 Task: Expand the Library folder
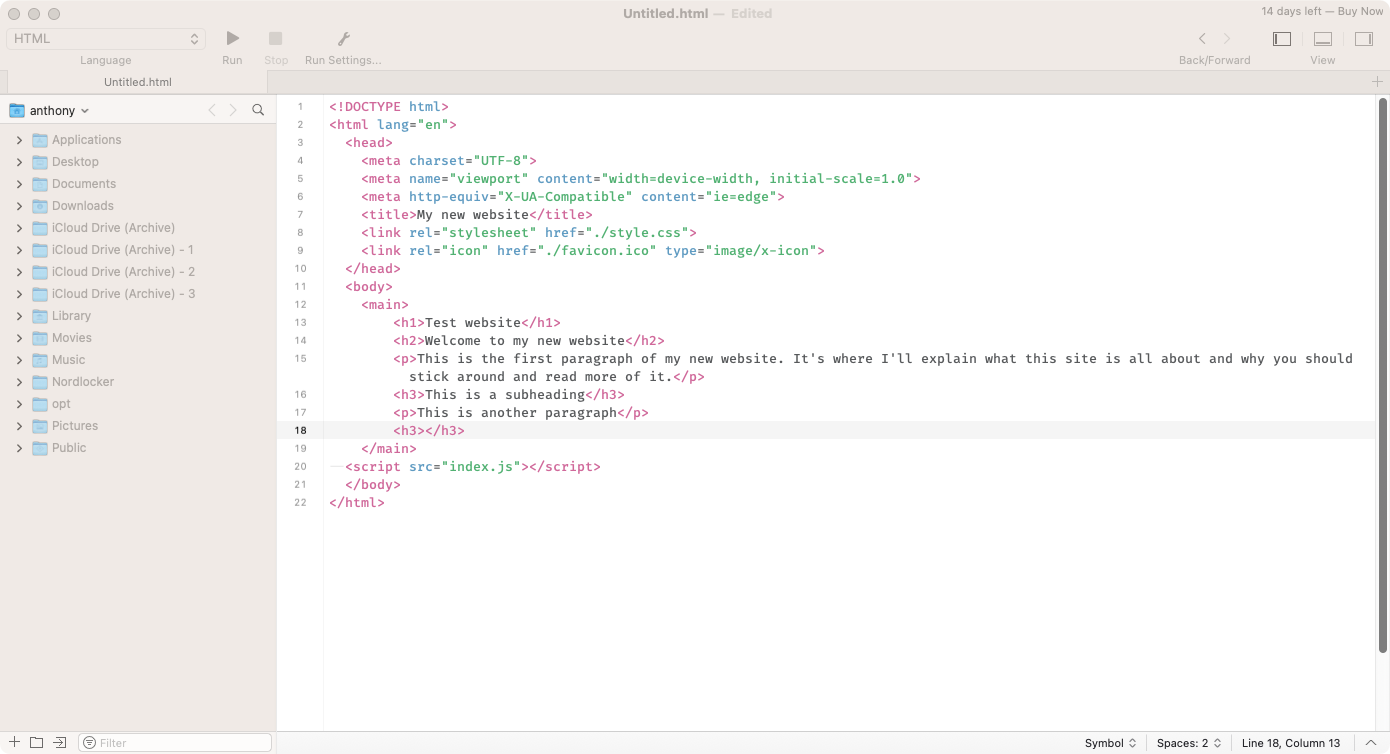tap(19, 316)
